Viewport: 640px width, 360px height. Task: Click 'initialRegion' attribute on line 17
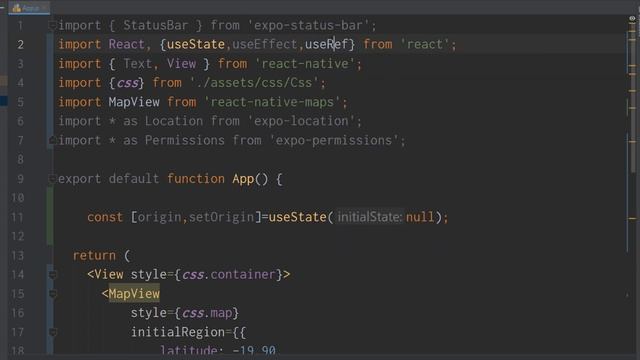[178, 332]
